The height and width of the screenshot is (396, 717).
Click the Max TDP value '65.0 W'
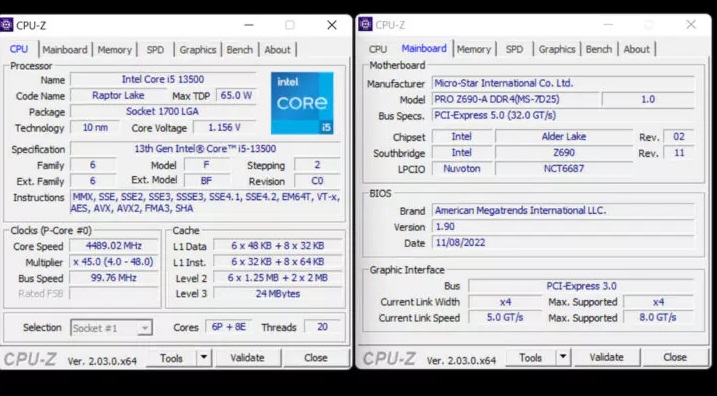pyautogui.click(x=236, y=95)
